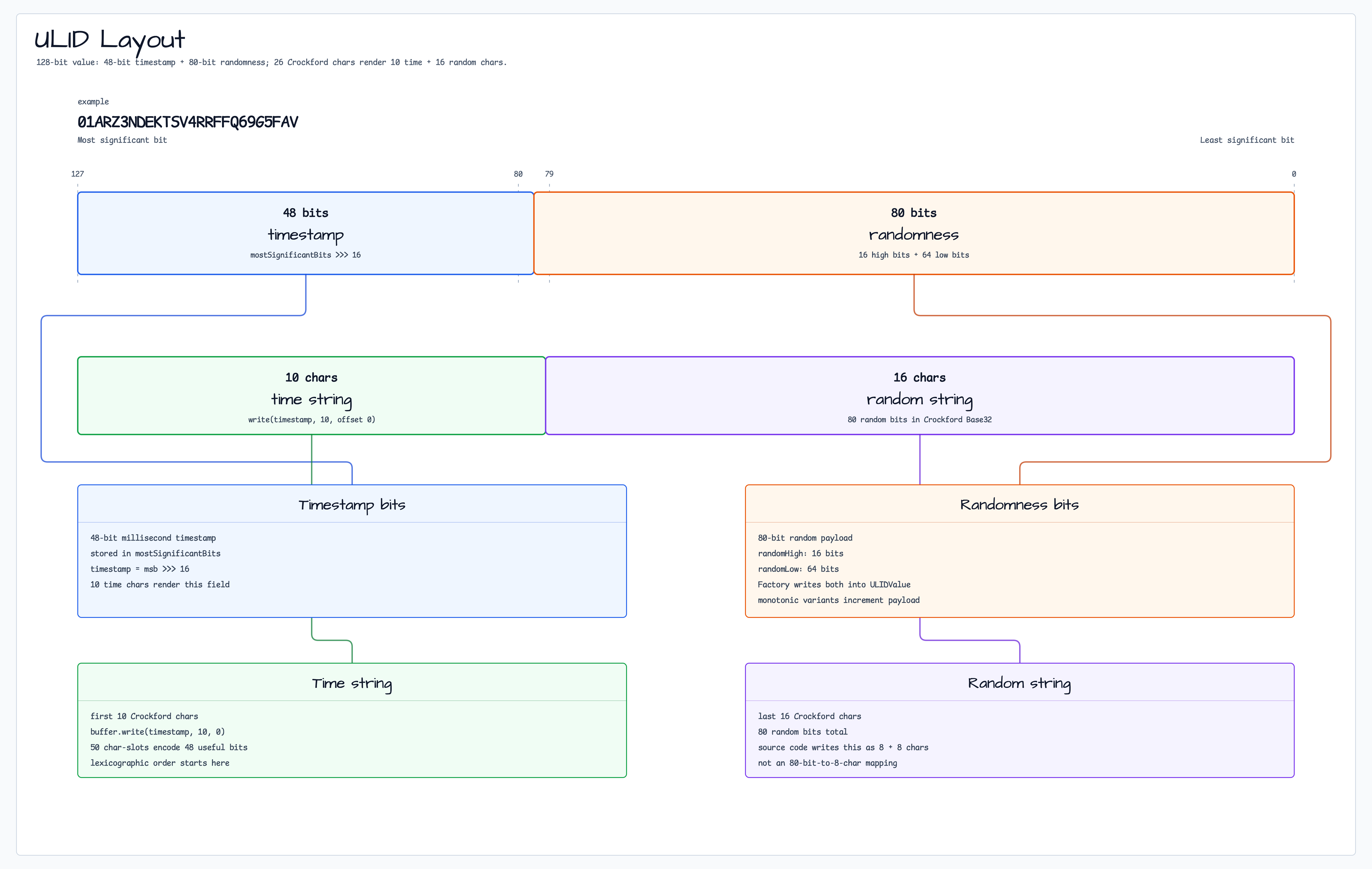Select the line "50 char-slots encode 48 useful bits"

click(x=169, y=747)
